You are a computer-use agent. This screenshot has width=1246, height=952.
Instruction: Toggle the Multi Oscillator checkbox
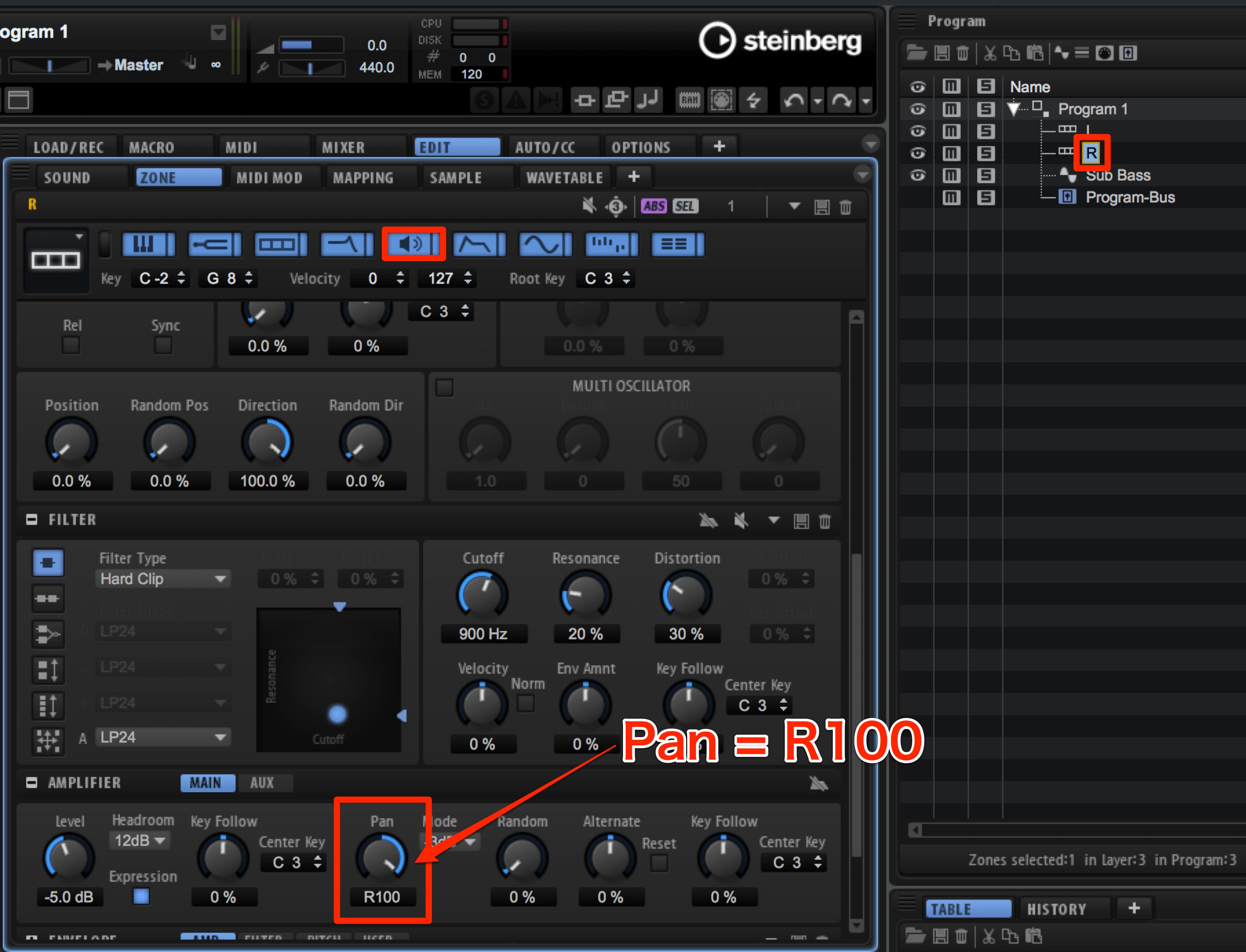coord(445,387)
